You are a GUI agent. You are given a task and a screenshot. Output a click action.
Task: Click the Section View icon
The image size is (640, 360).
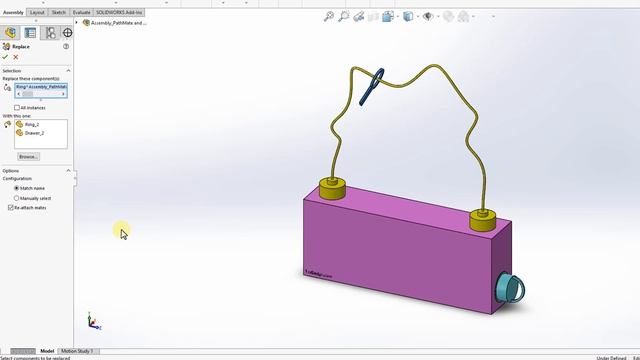pyautogui.click(x=373, y=16)
